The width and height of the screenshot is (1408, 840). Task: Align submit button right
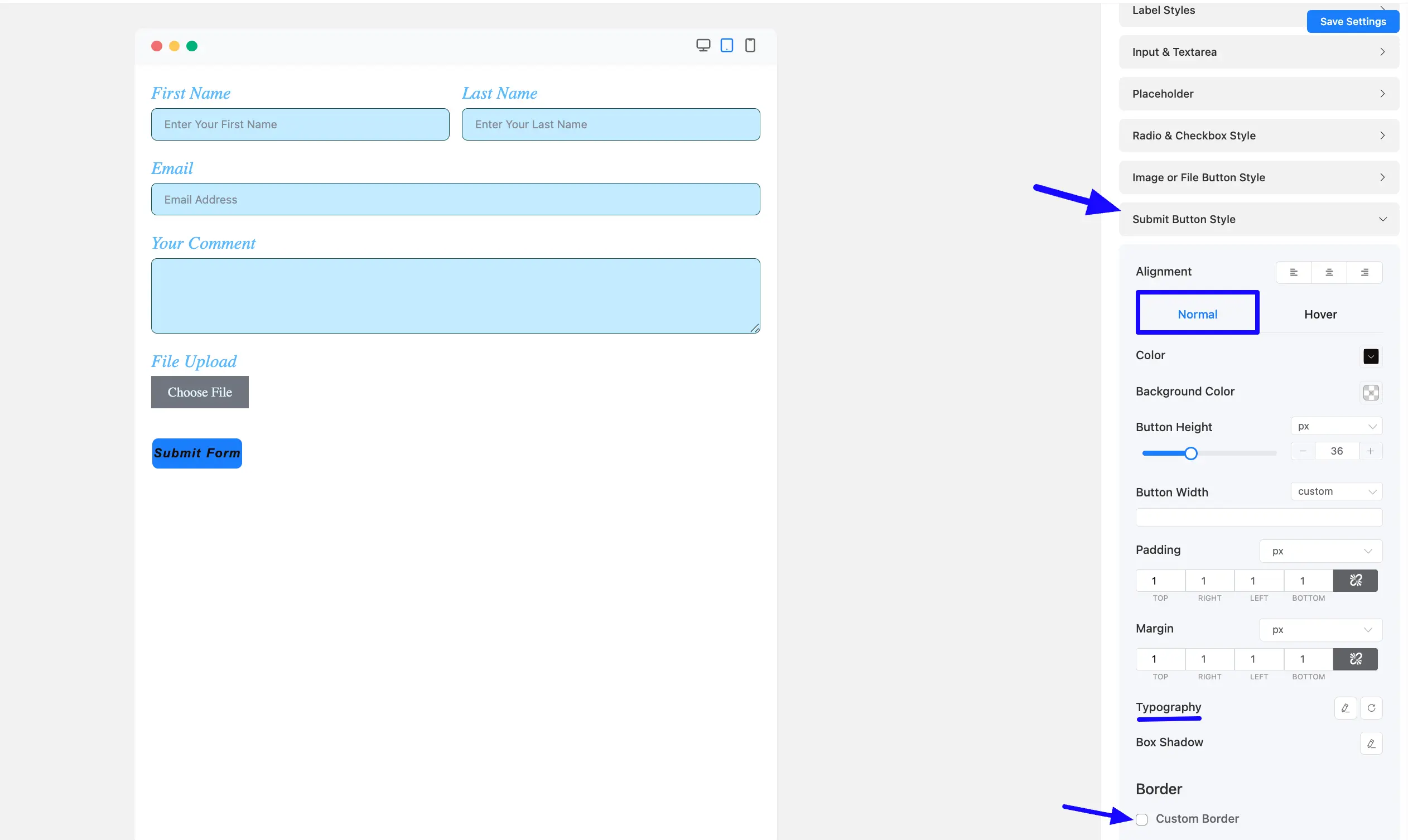[1364, 272]
